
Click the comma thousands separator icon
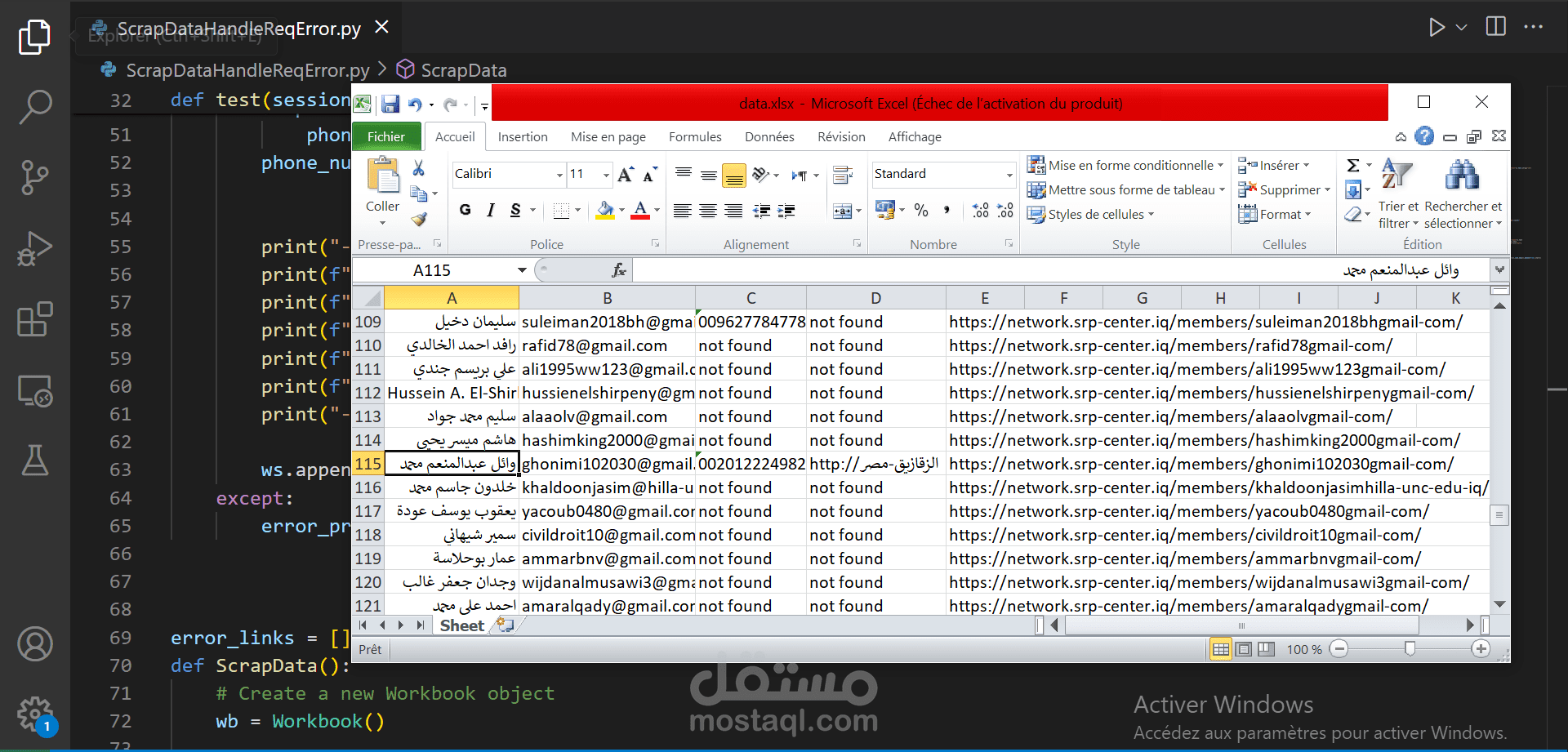coord(947,211)
